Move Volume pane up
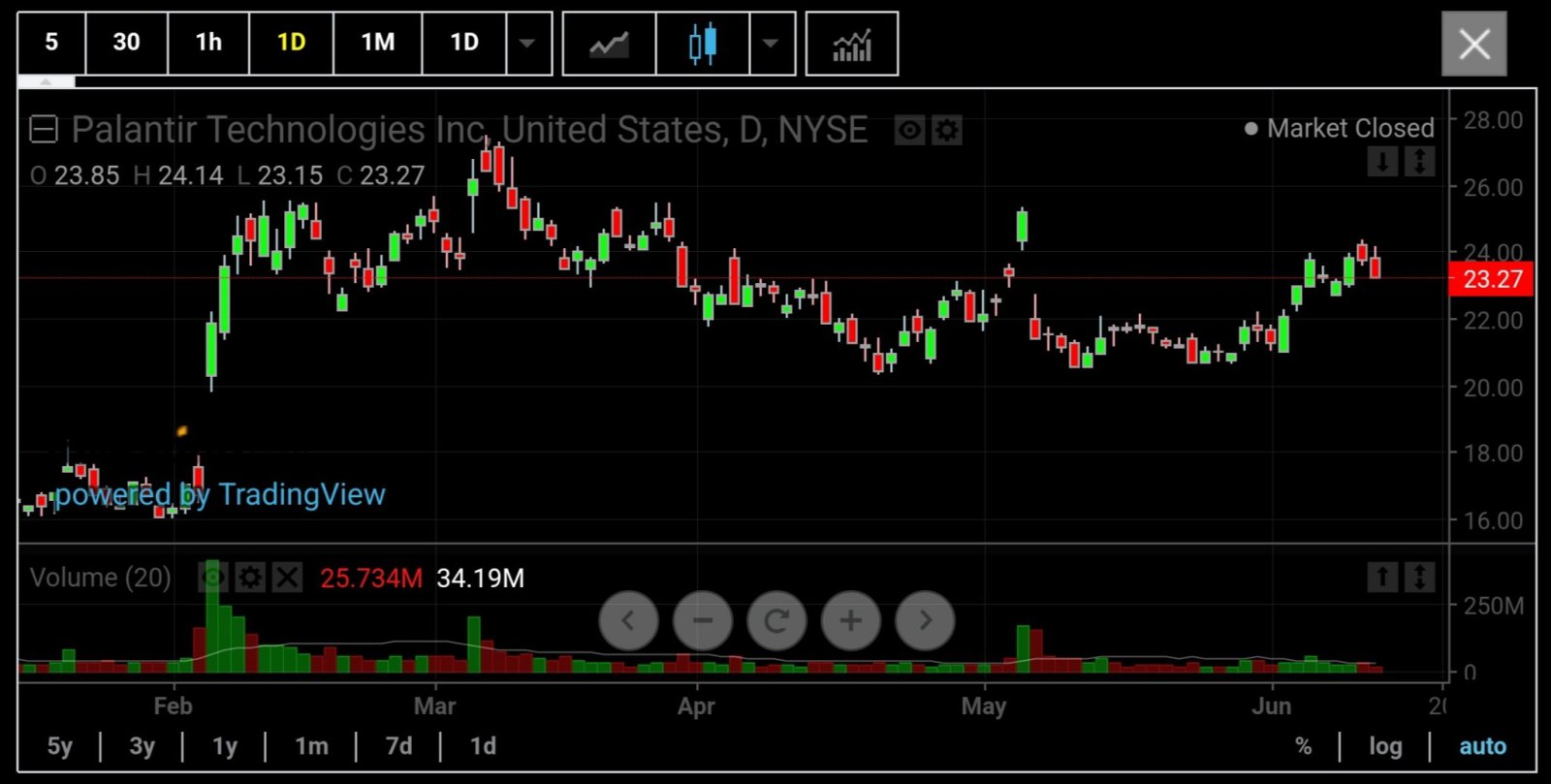1551x784 pixels. pyautogui.click(x=1382, y=577)
